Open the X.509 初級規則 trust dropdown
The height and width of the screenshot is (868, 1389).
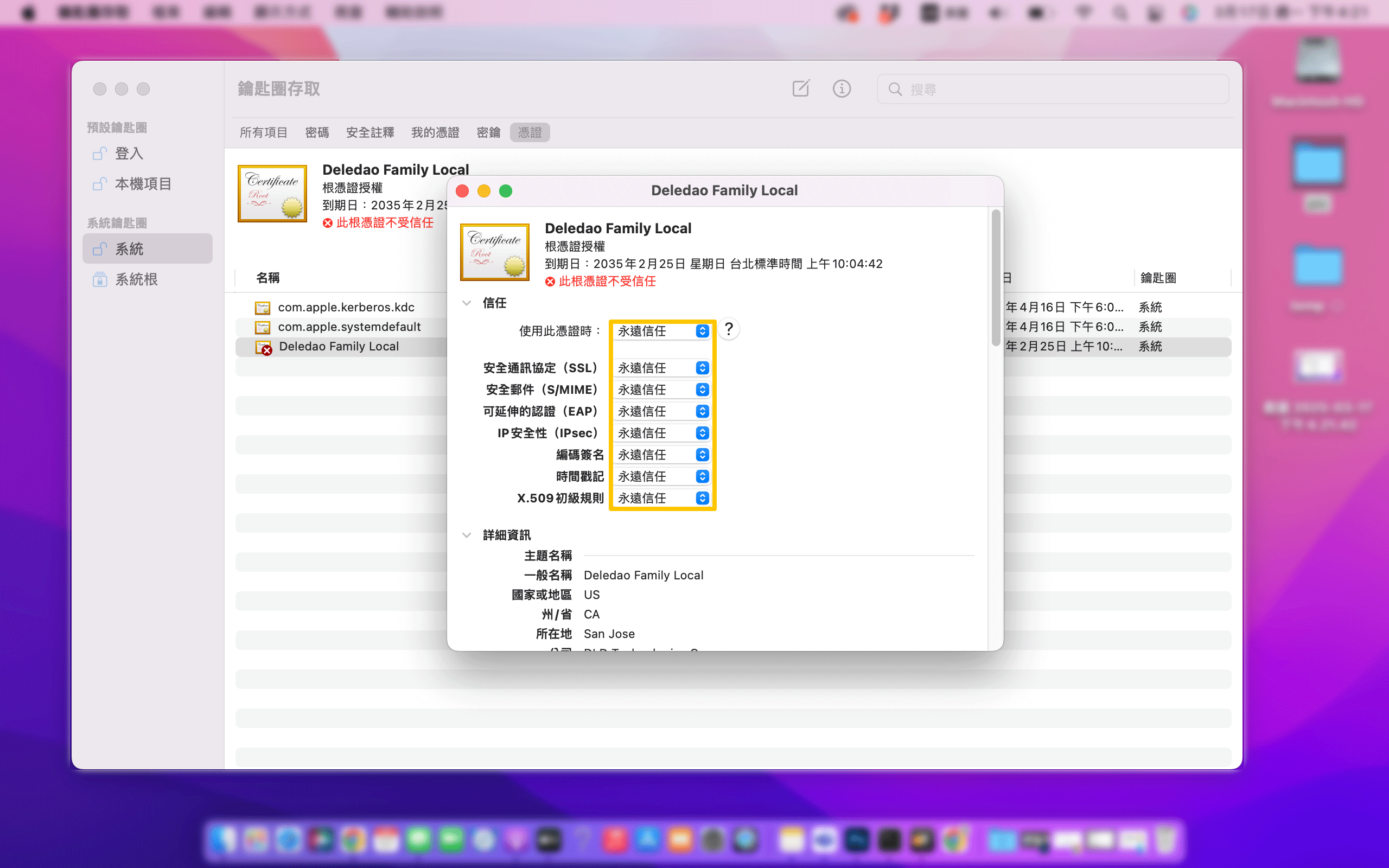662,499
